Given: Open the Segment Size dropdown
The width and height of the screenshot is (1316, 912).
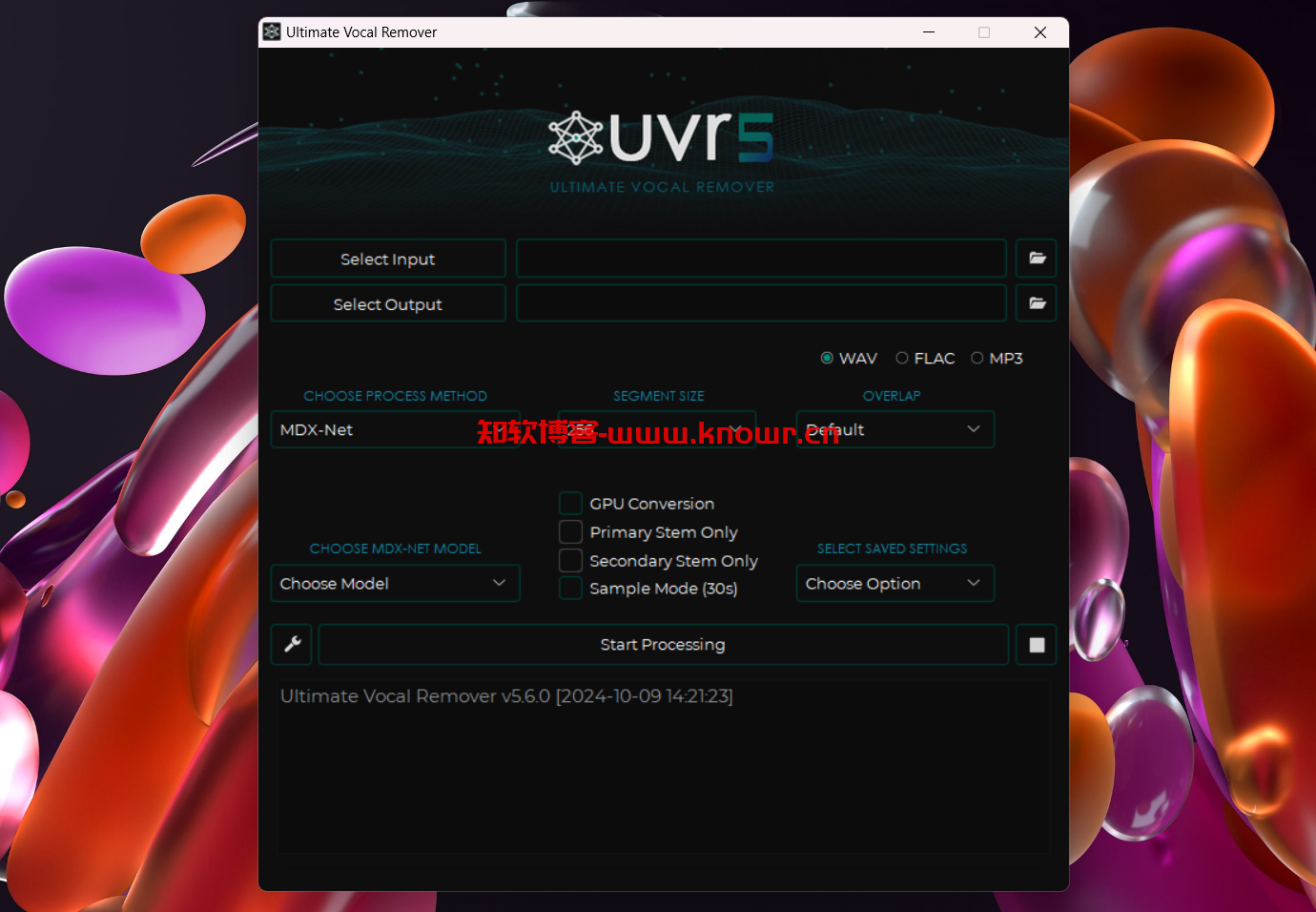Looking at the screenshot, I should click(657, 429).
